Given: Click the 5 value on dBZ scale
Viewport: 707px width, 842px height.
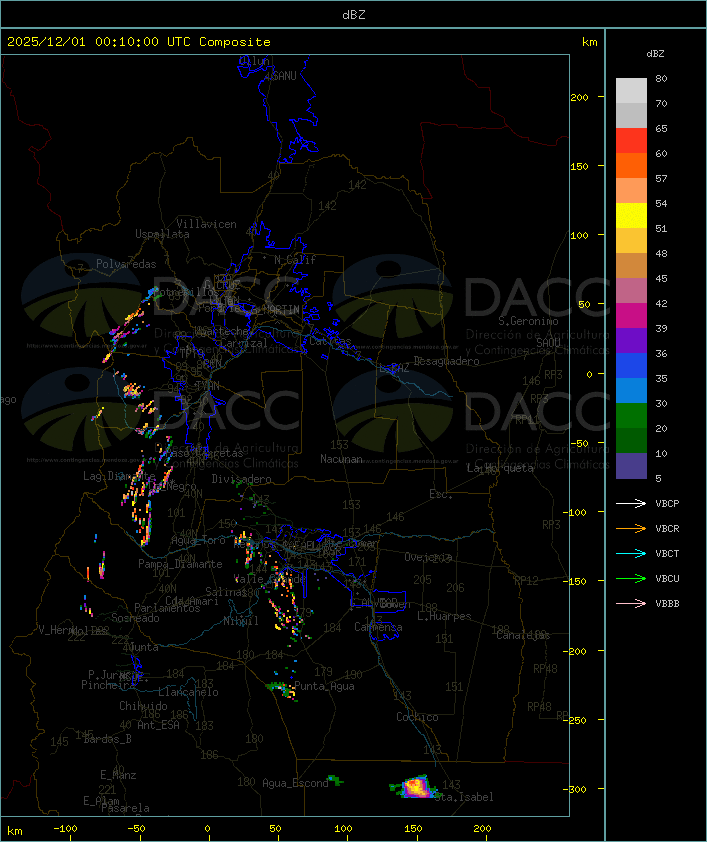Looking at the screenshot, I should [658, 478].
